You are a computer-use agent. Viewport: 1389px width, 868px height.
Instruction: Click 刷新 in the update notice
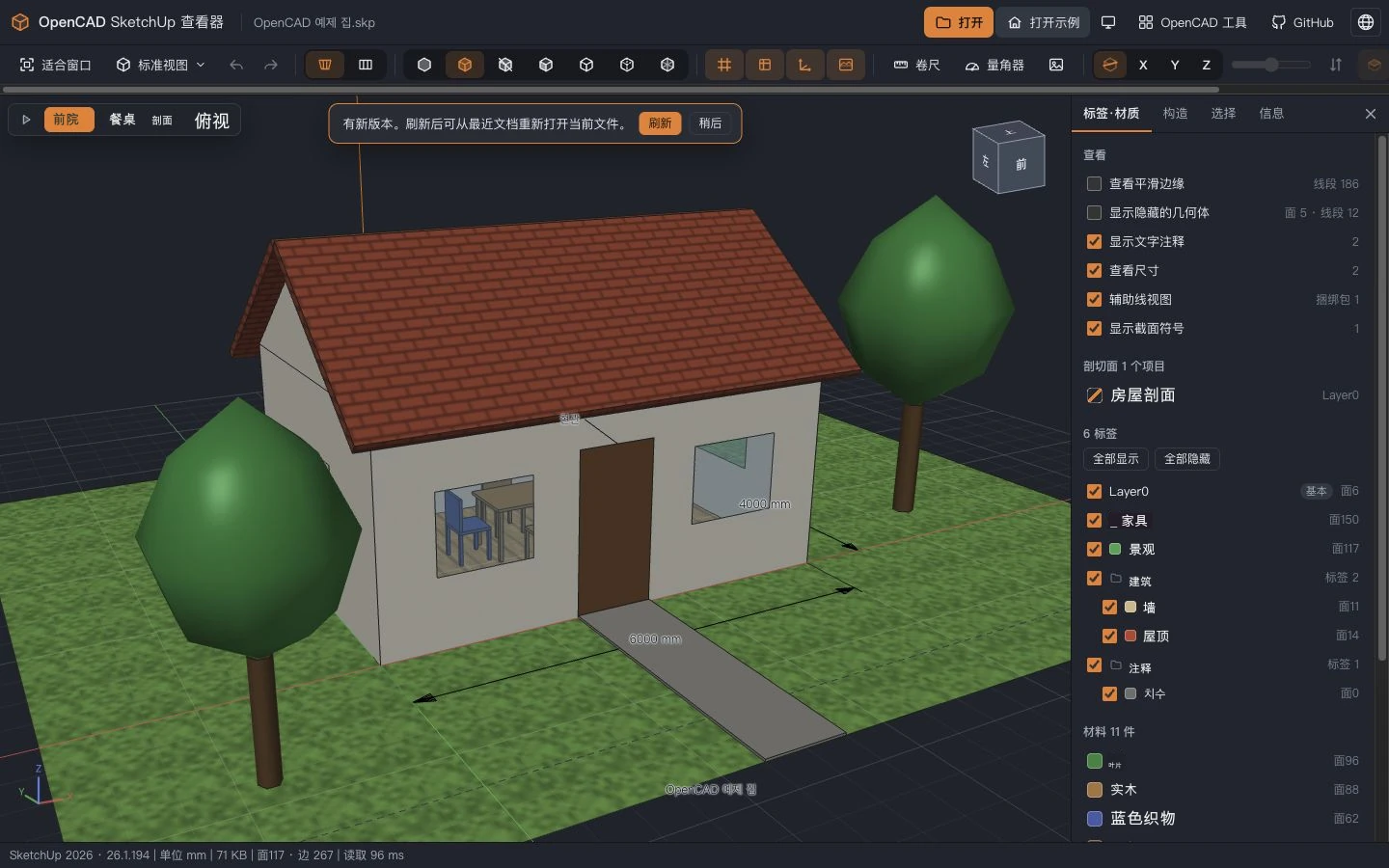pos(660,123)
